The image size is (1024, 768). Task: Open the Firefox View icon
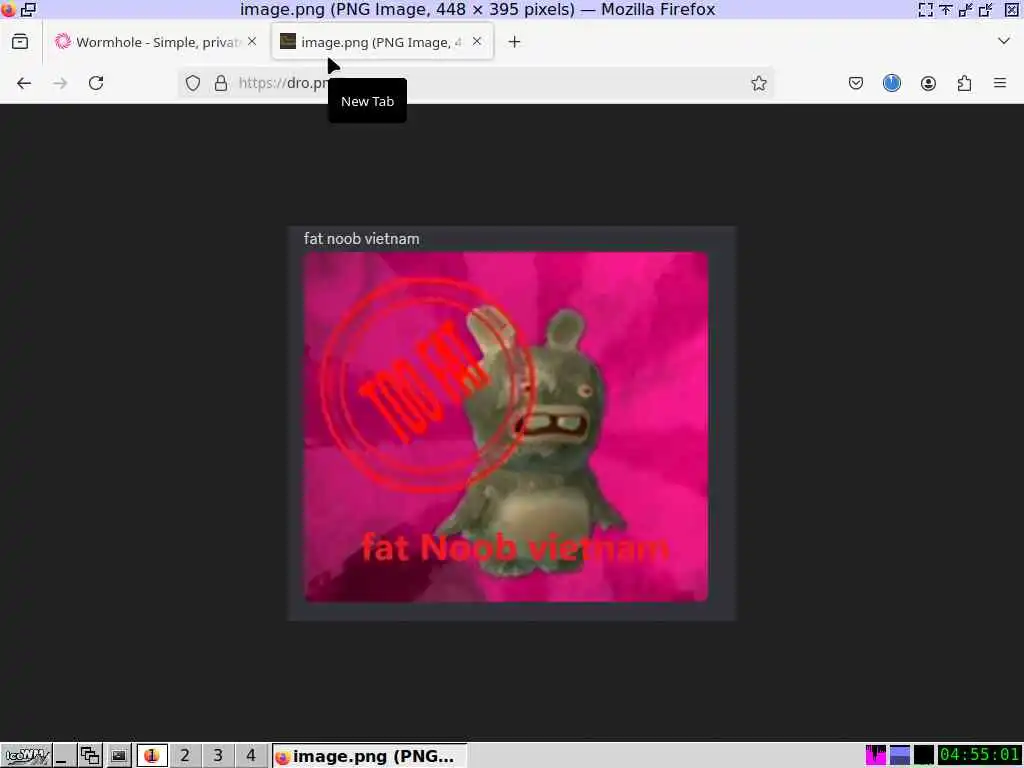click(20, 42)
